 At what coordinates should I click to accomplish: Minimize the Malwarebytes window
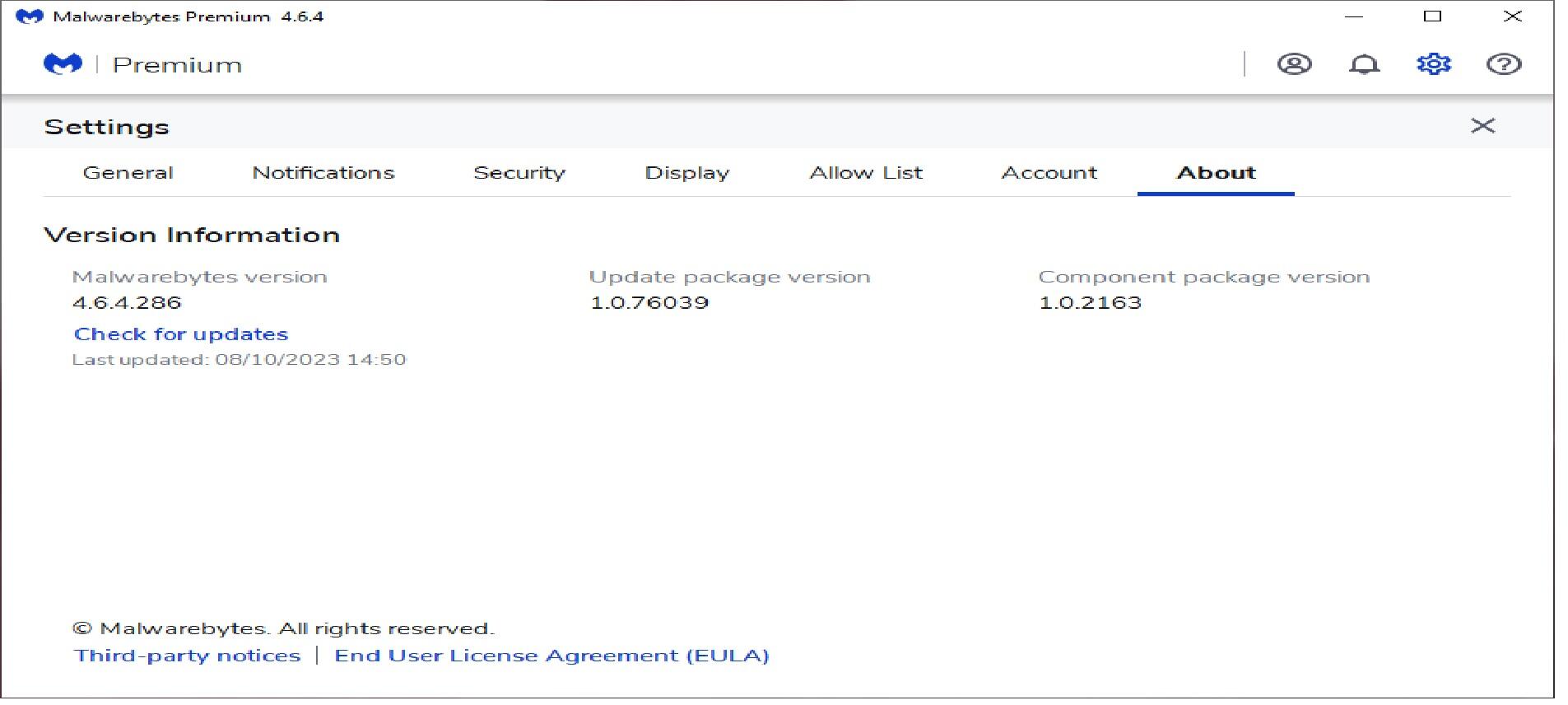[x=1354, y=16]
